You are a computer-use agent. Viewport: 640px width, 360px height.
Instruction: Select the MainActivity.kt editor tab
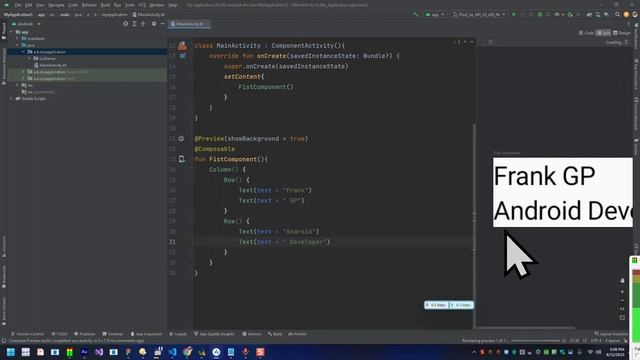pos(189,24)
